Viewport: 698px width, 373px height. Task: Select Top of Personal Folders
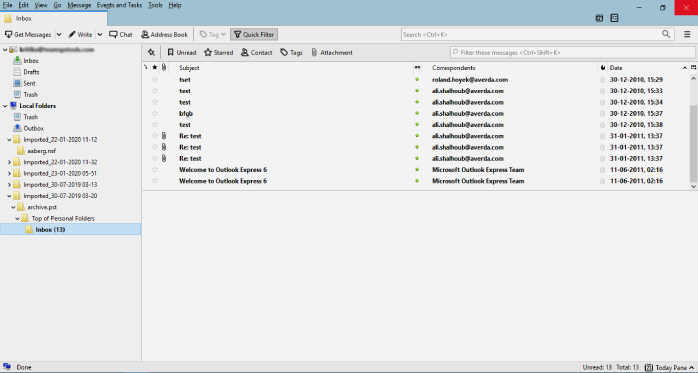[x=63, y=219]
